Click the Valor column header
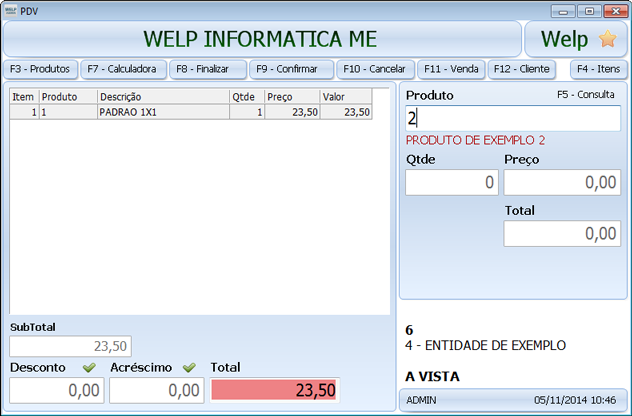Image resolution: width=632 pixels, height=416 pixels. pos(346,97)
